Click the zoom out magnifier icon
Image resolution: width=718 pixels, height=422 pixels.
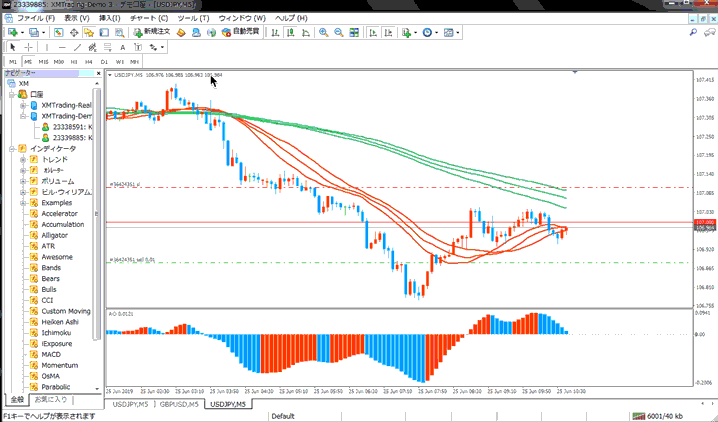(339, 32)
